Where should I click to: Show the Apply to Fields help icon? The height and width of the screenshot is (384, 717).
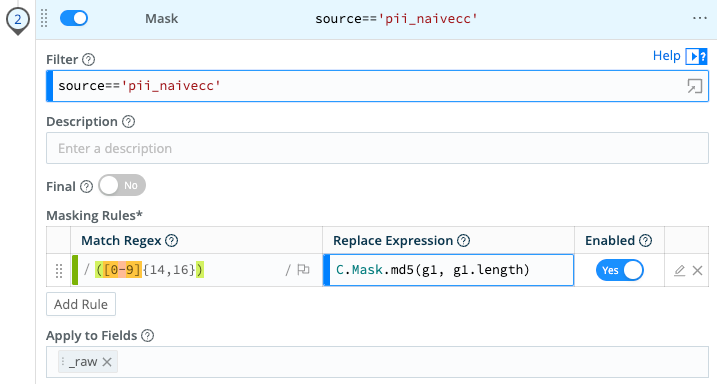click(147, 336)
